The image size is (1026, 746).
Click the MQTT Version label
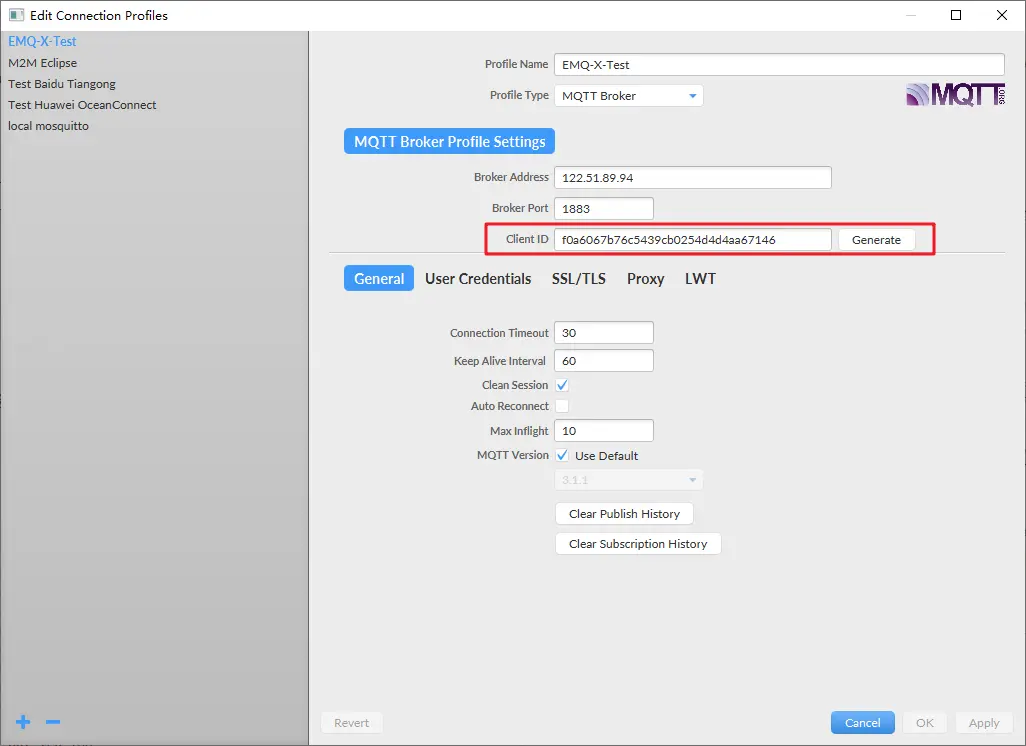pos(512,455)
